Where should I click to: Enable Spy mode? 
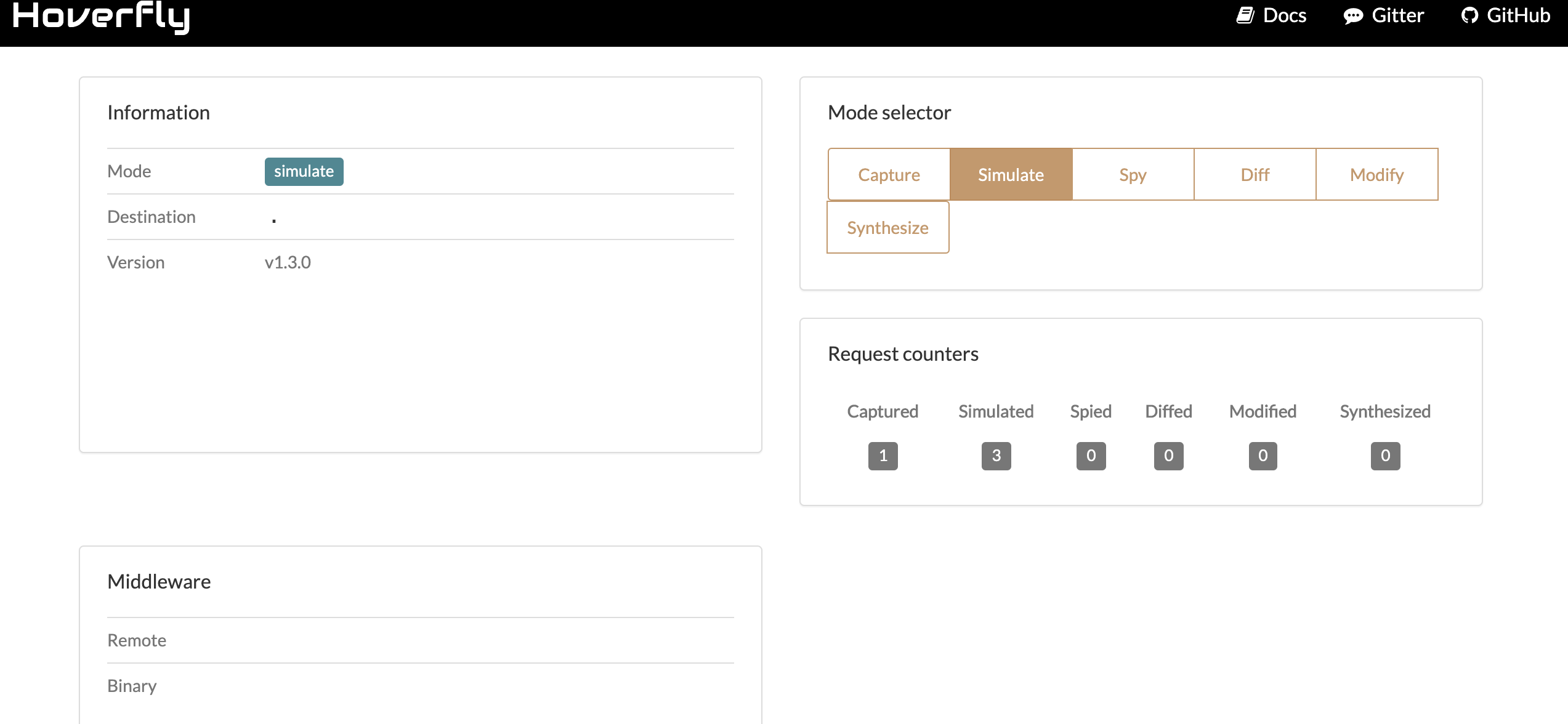click(1133, 175)
